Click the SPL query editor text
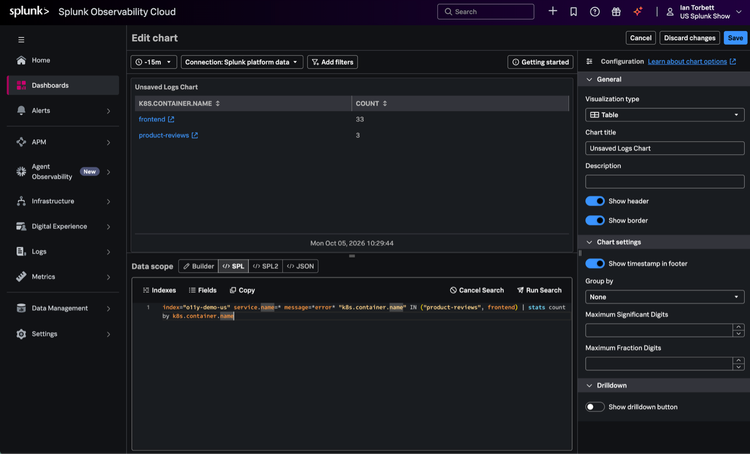Image resolution: width=750 pixels, height=455 pixels. click(x=364, y=311)
